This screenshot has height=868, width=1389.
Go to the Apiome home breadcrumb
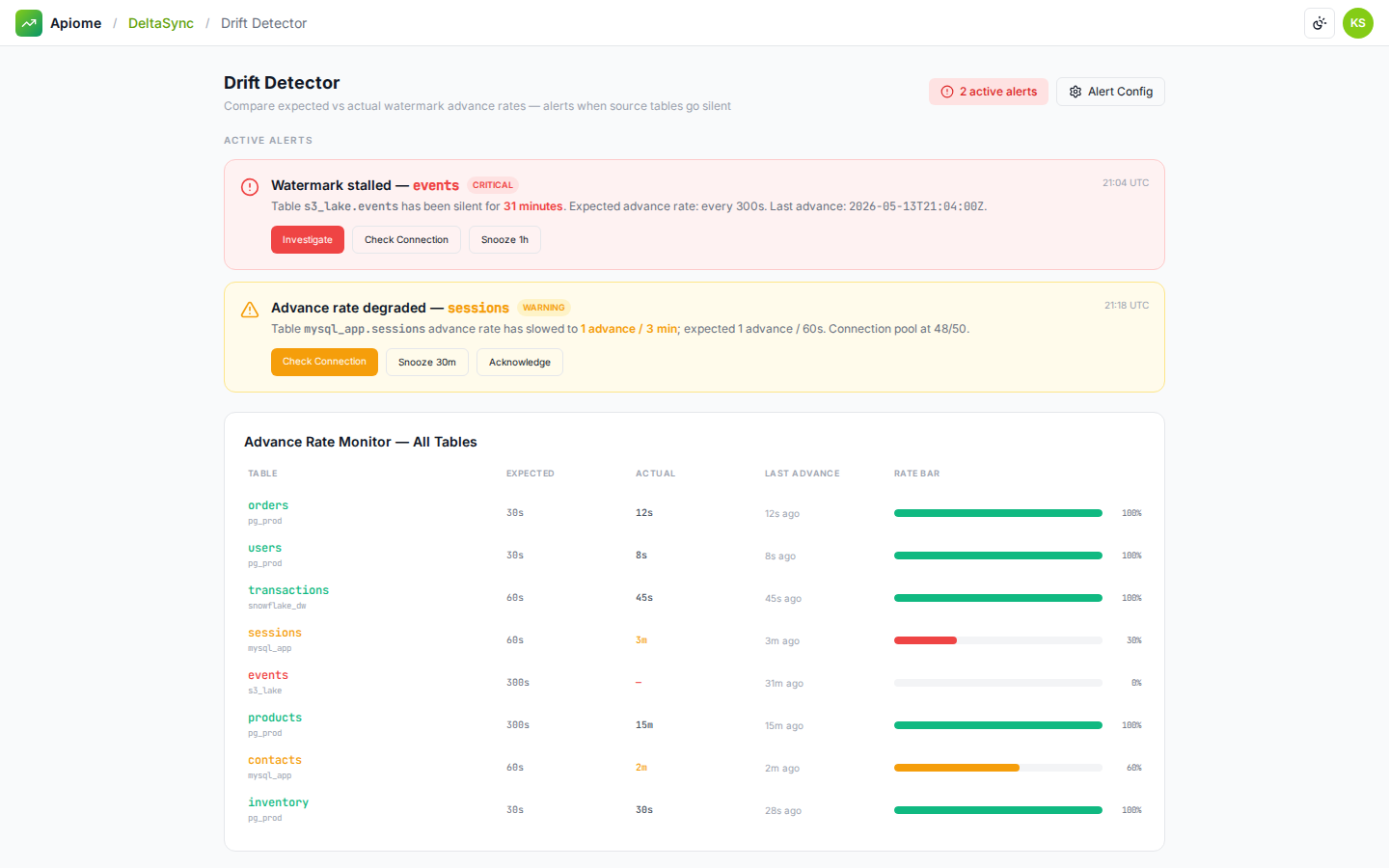[x=75, y=23]
